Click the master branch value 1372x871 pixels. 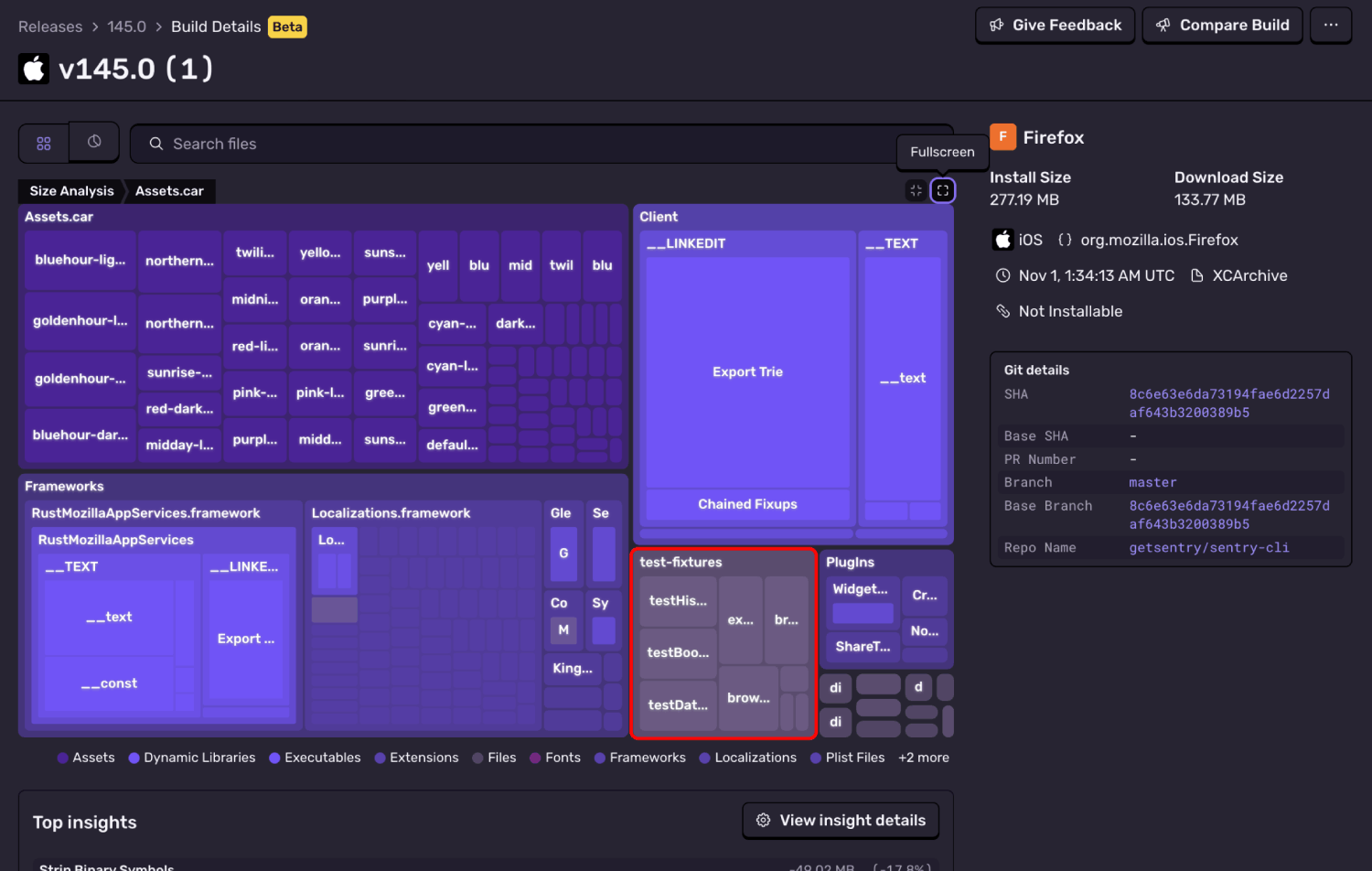pyautogui.click(x=1152, y=482)
